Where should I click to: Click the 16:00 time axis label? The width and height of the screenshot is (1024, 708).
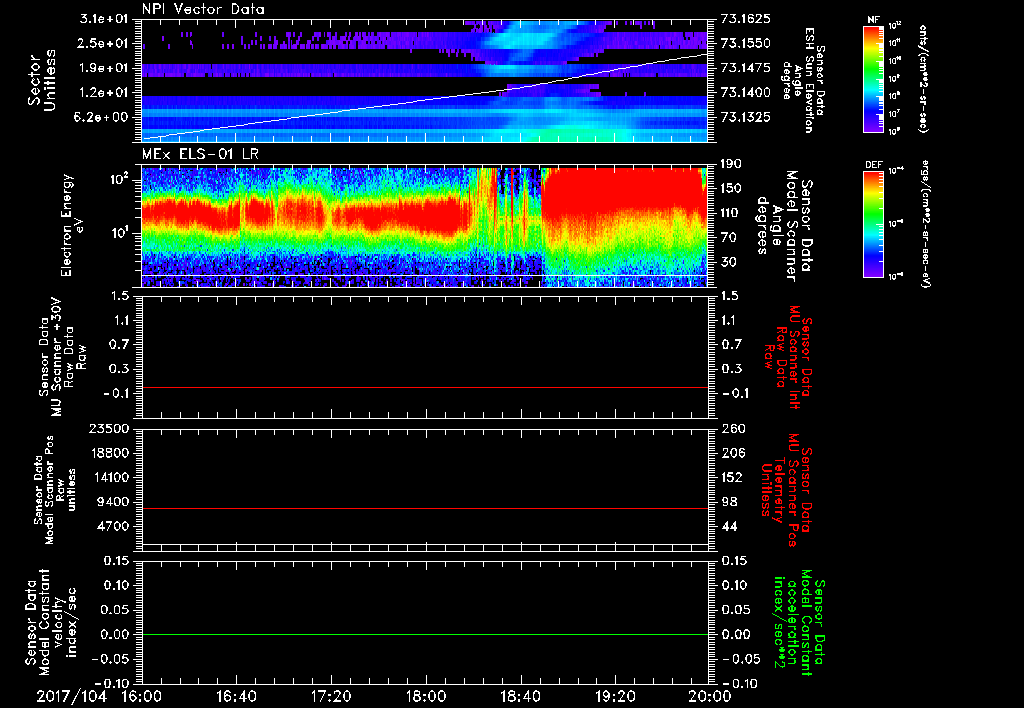coord(142,695)
